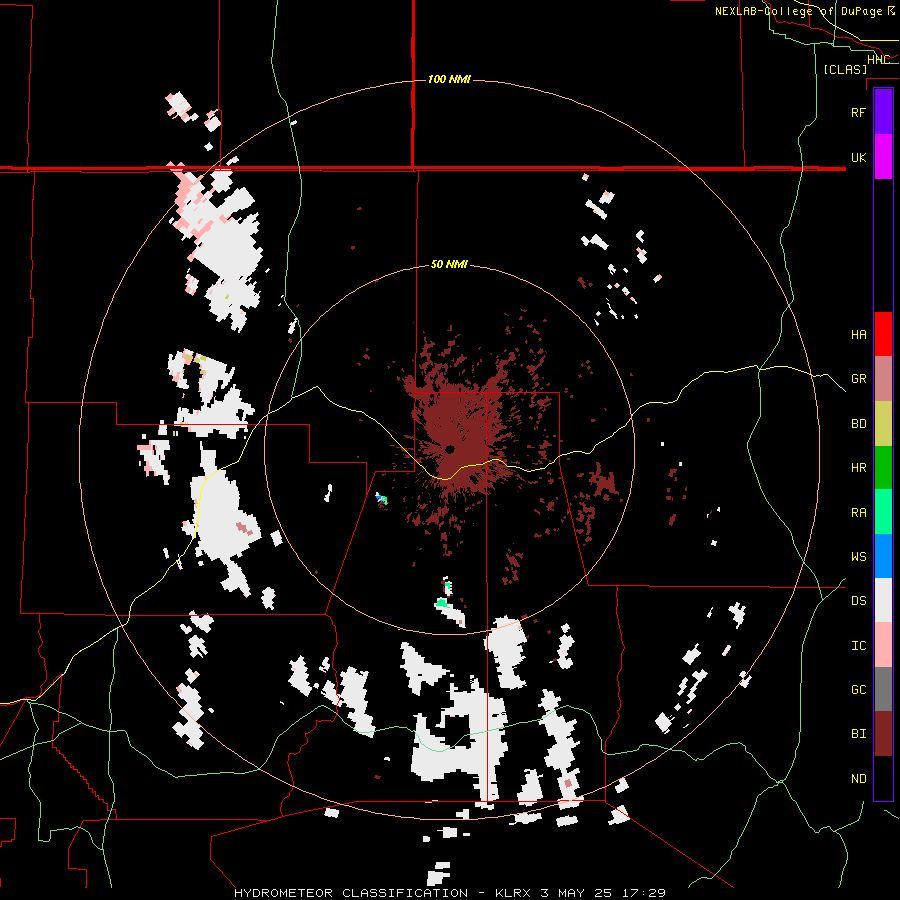Click the brown BI legend color swatch
This screenshot has width=900, height=900.
pyautogui.click(x=883, y=734)
